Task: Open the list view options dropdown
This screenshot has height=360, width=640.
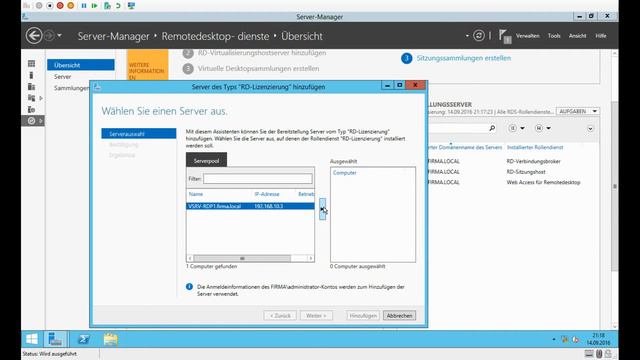Action: pos(516,128)
